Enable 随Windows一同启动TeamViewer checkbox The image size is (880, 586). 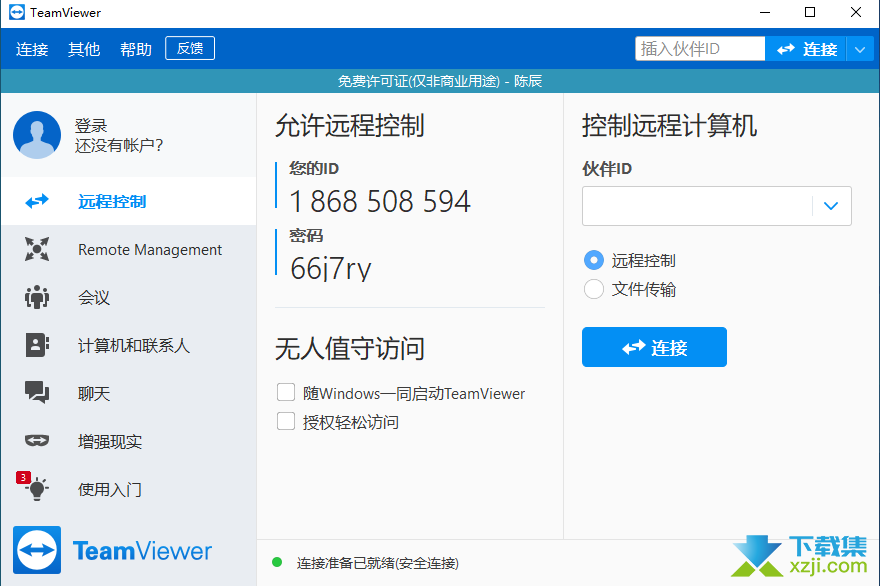286,392
